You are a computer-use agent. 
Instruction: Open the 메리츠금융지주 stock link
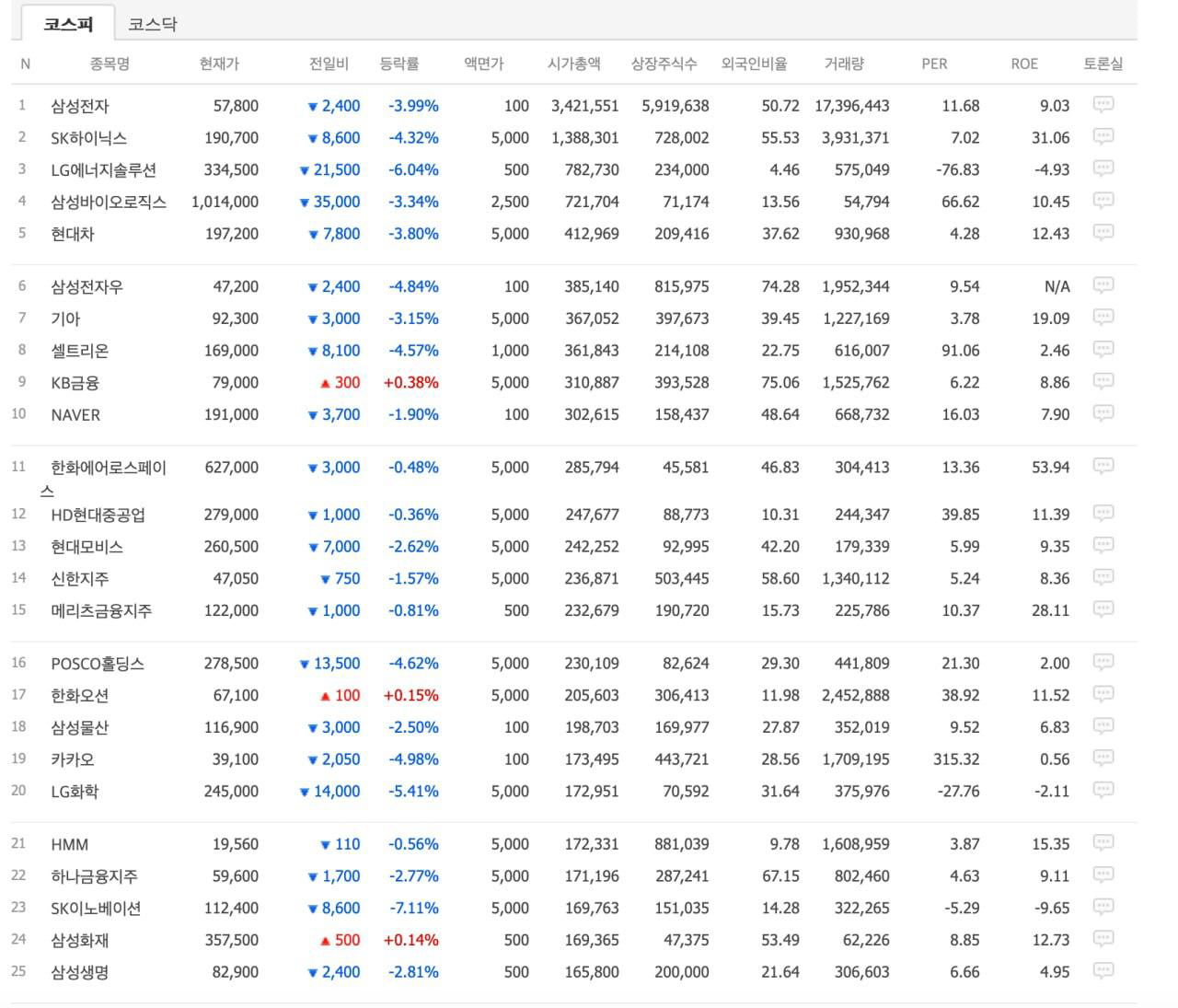pos(101,610)
